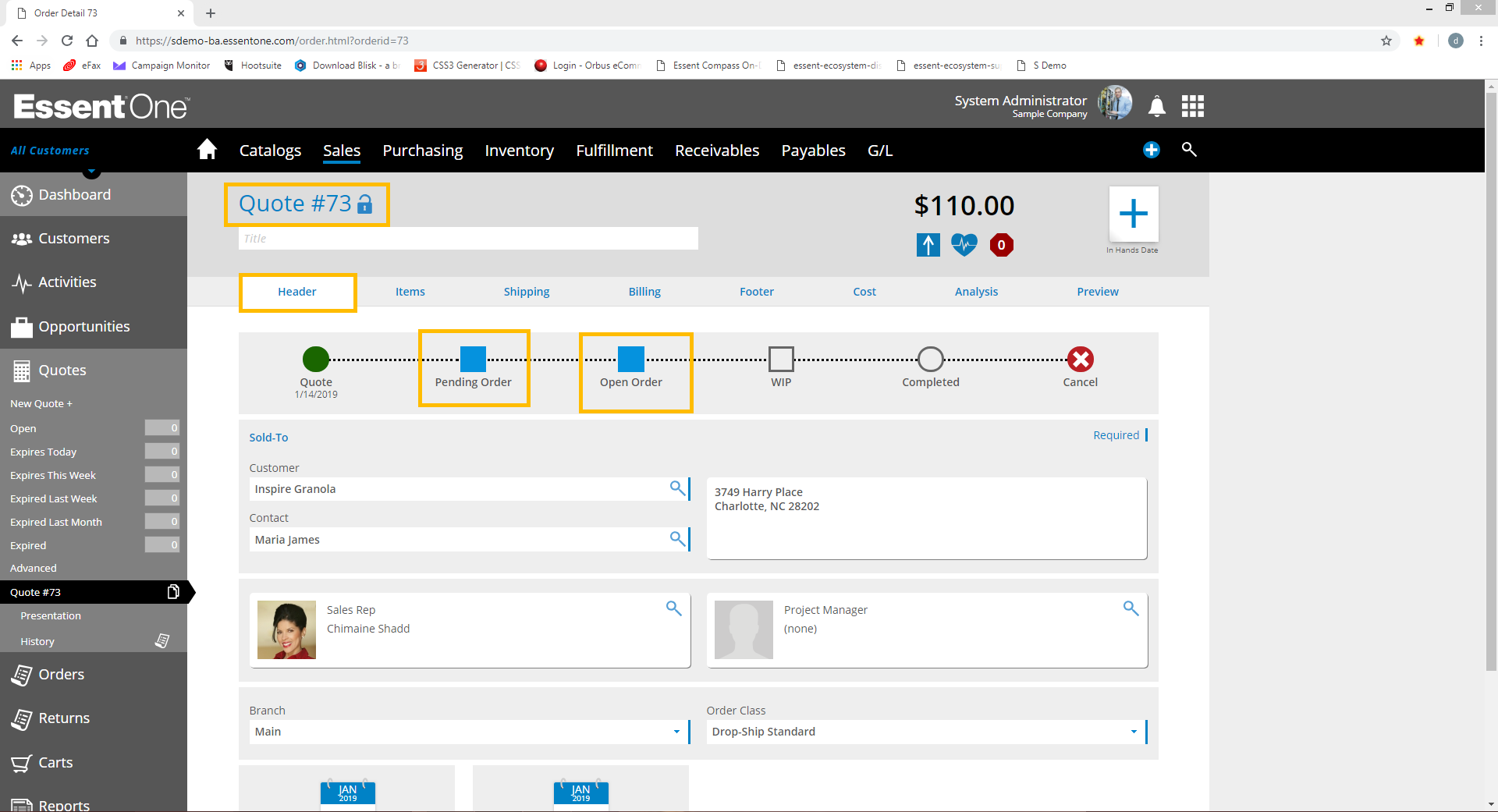Click the search magnifier in the navbar

[x=1189, y=149]
